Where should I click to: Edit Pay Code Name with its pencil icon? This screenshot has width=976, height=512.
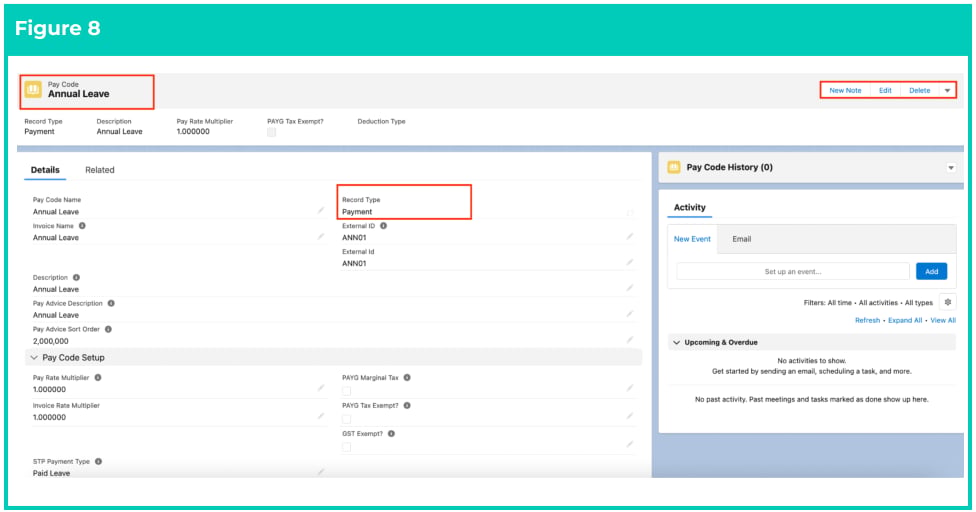point(321,210)
